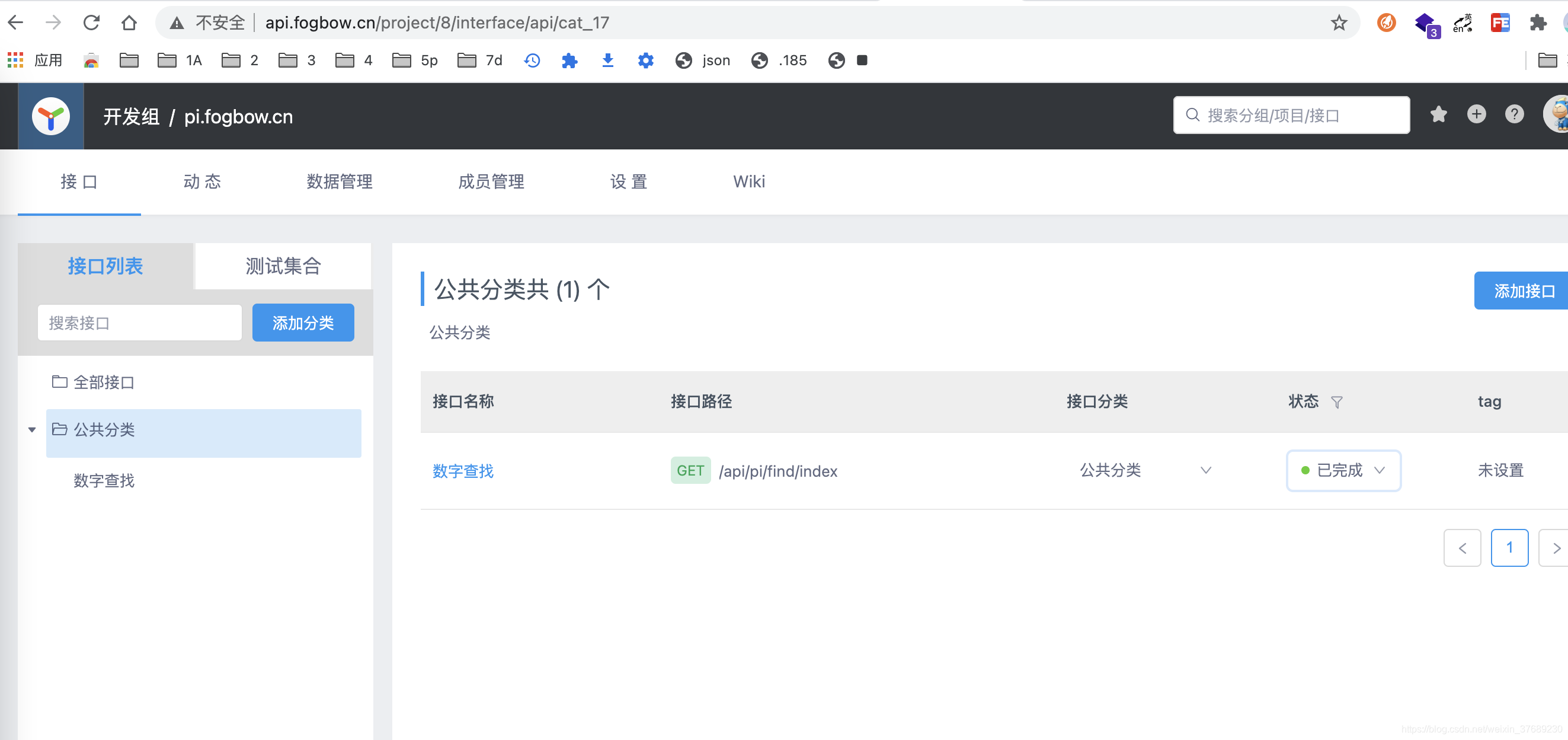Click the plus icon to add project

coord(1476,114)
